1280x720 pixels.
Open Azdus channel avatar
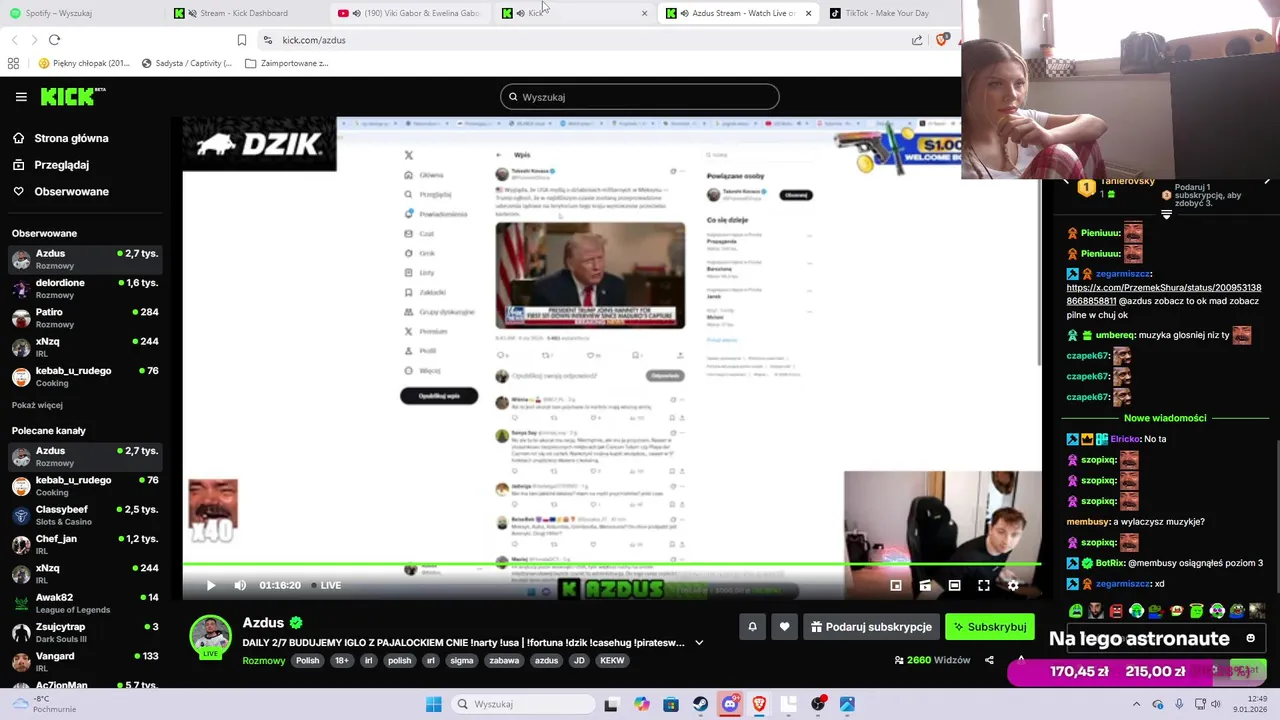coord(211,636)
